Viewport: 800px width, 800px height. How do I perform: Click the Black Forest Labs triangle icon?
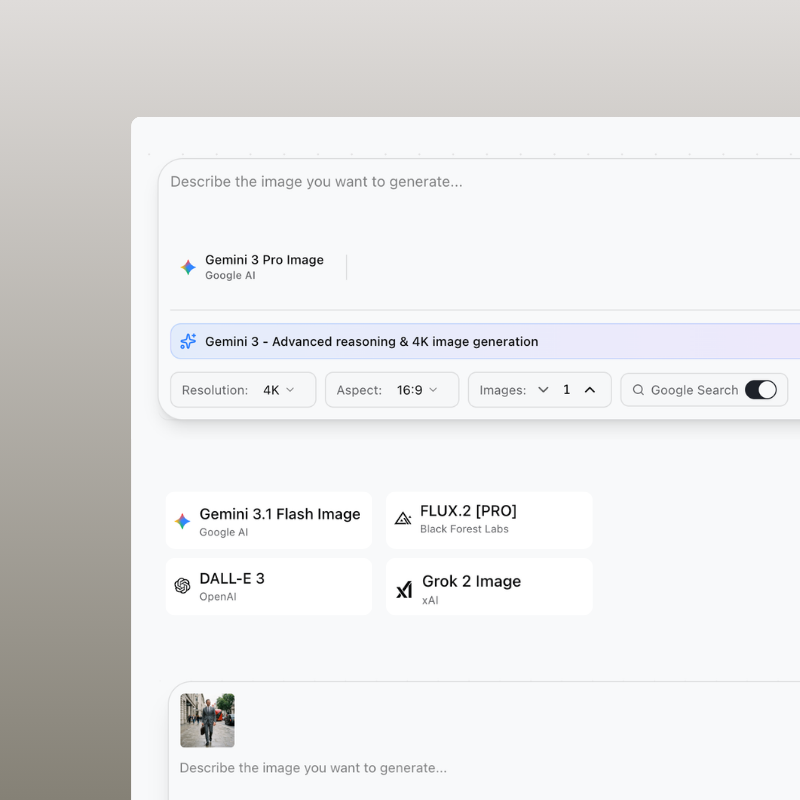(403, 518)
